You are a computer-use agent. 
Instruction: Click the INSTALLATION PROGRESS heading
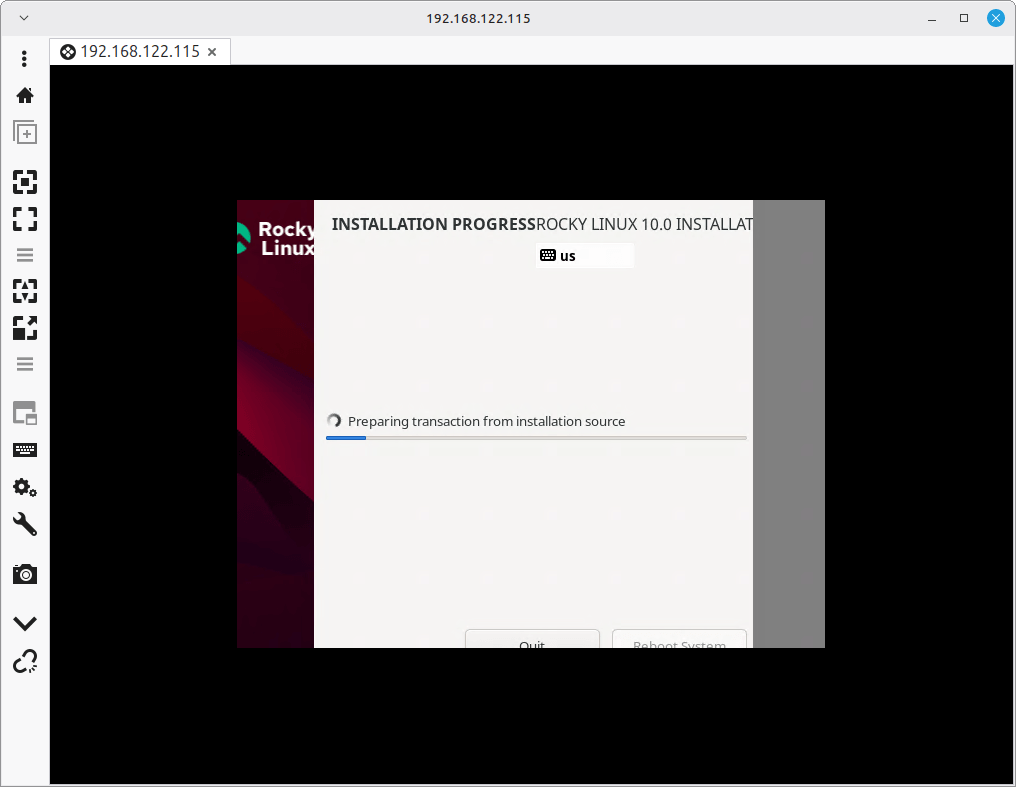point(433,224)
